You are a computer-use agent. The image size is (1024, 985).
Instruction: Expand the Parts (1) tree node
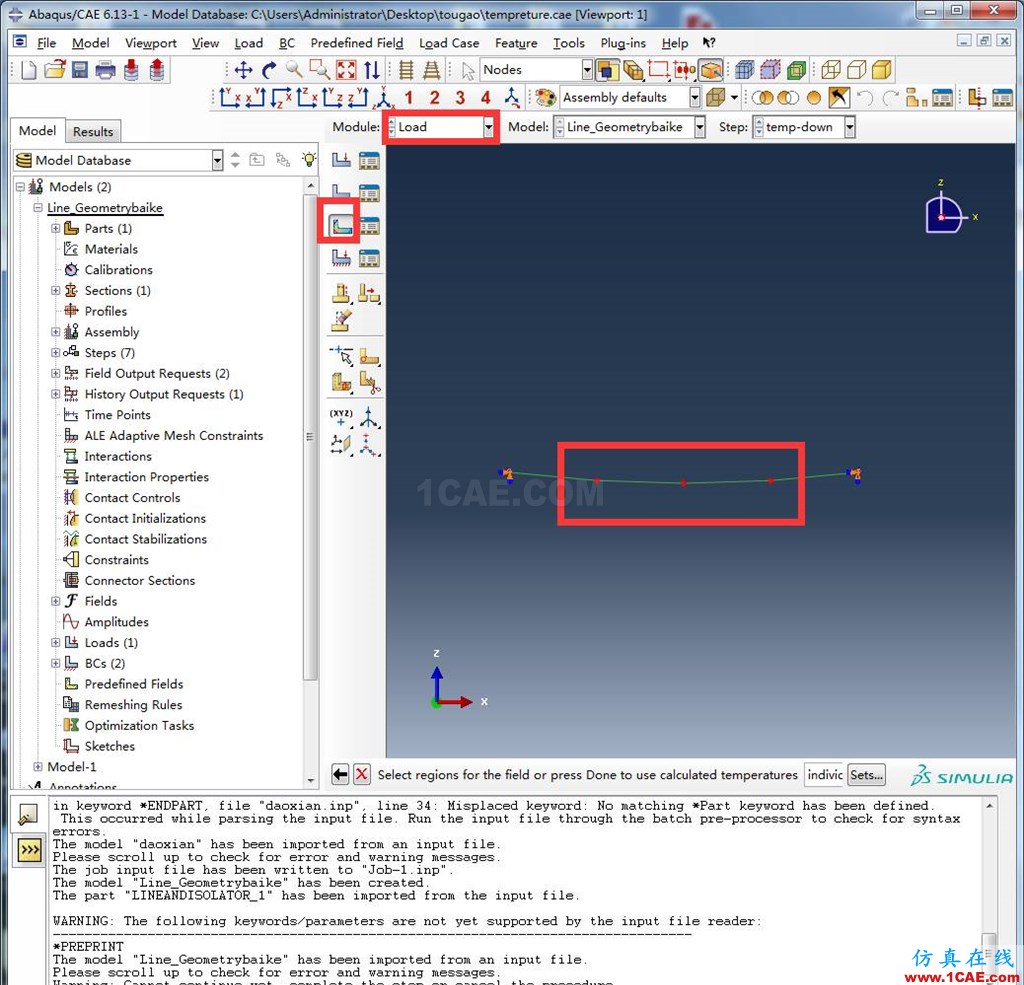coord(56,228)
